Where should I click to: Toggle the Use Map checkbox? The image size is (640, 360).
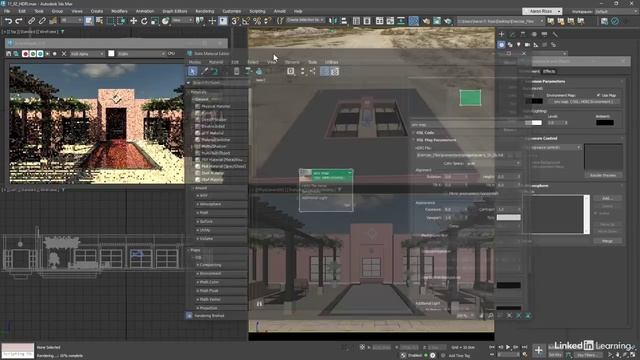(598, 95)
